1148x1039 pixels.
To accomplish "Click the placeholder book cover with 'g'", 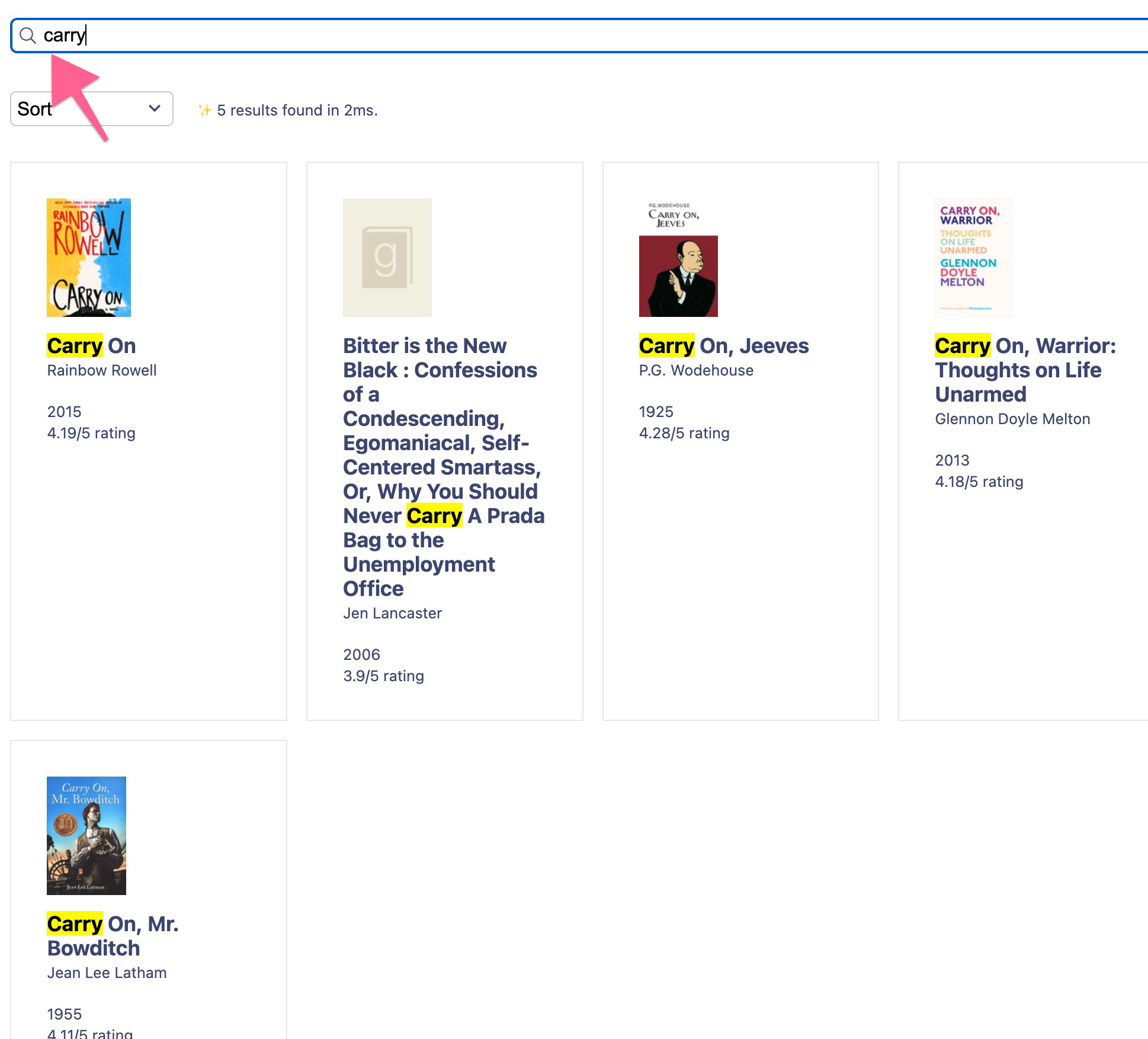I will [x=387, y=257].
